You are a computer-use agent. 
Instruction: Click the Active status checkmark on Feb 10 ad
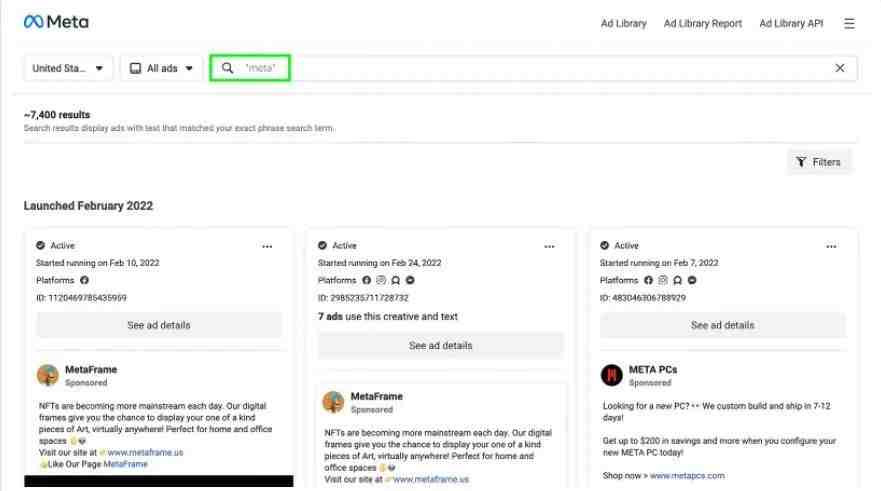[x=40, y=246]
